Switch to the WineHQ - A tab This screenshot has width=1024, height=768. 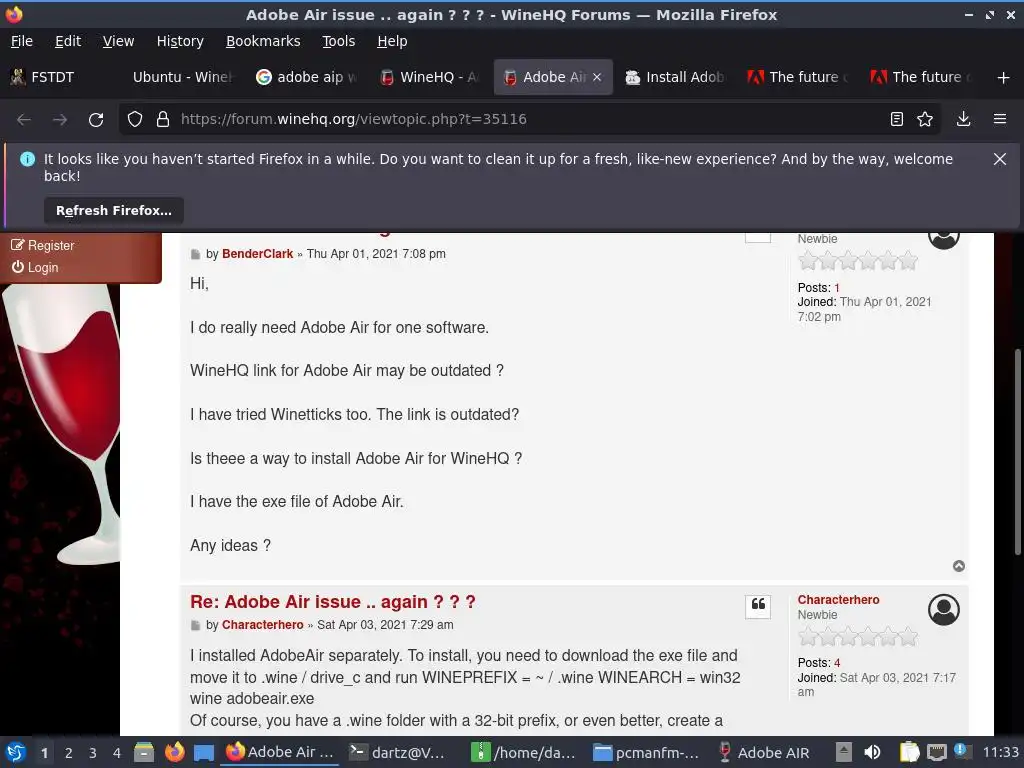[x=430, y=77]
